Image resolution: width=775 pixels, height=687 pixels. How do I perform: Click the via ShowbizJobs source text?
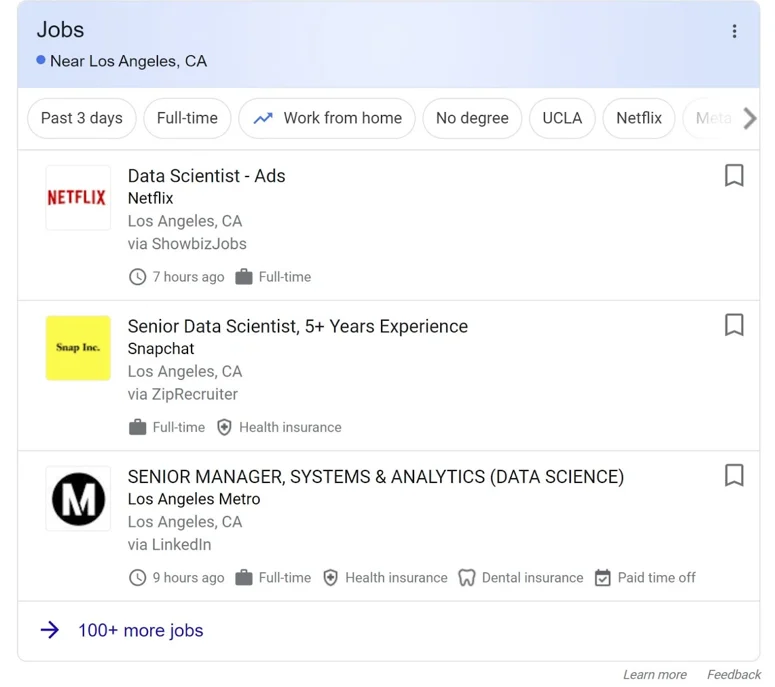pos(187,244)
